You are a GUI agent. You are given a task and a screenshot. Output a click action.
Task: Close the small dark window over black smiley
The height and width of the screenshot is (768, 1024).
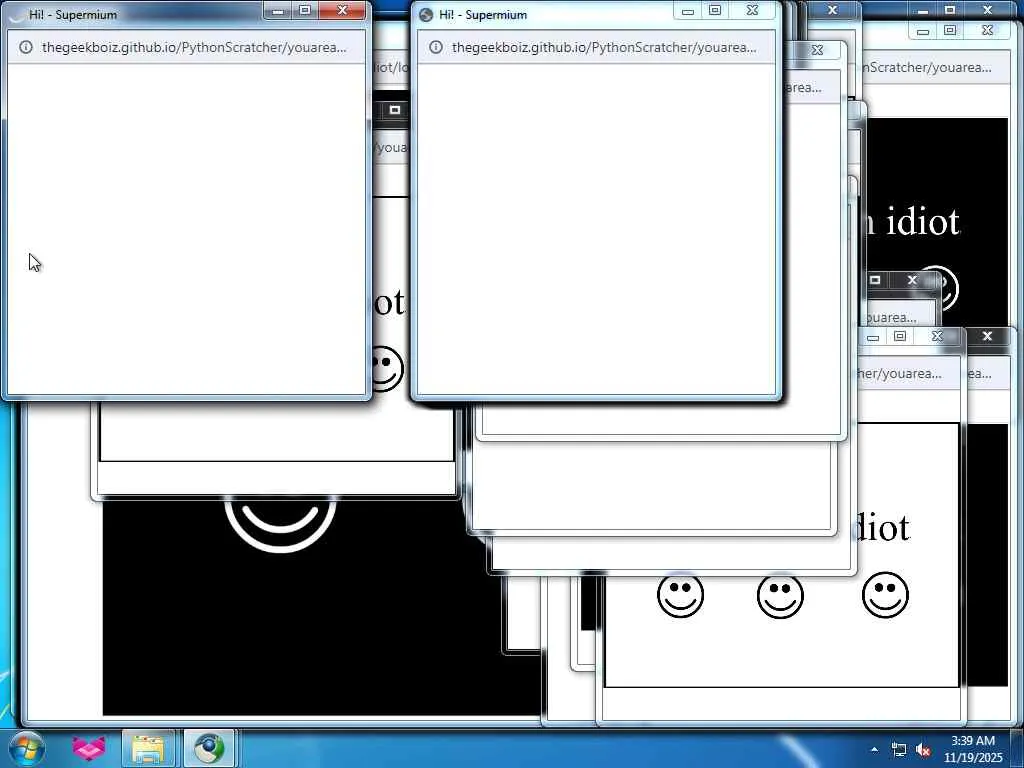(912, 280)
